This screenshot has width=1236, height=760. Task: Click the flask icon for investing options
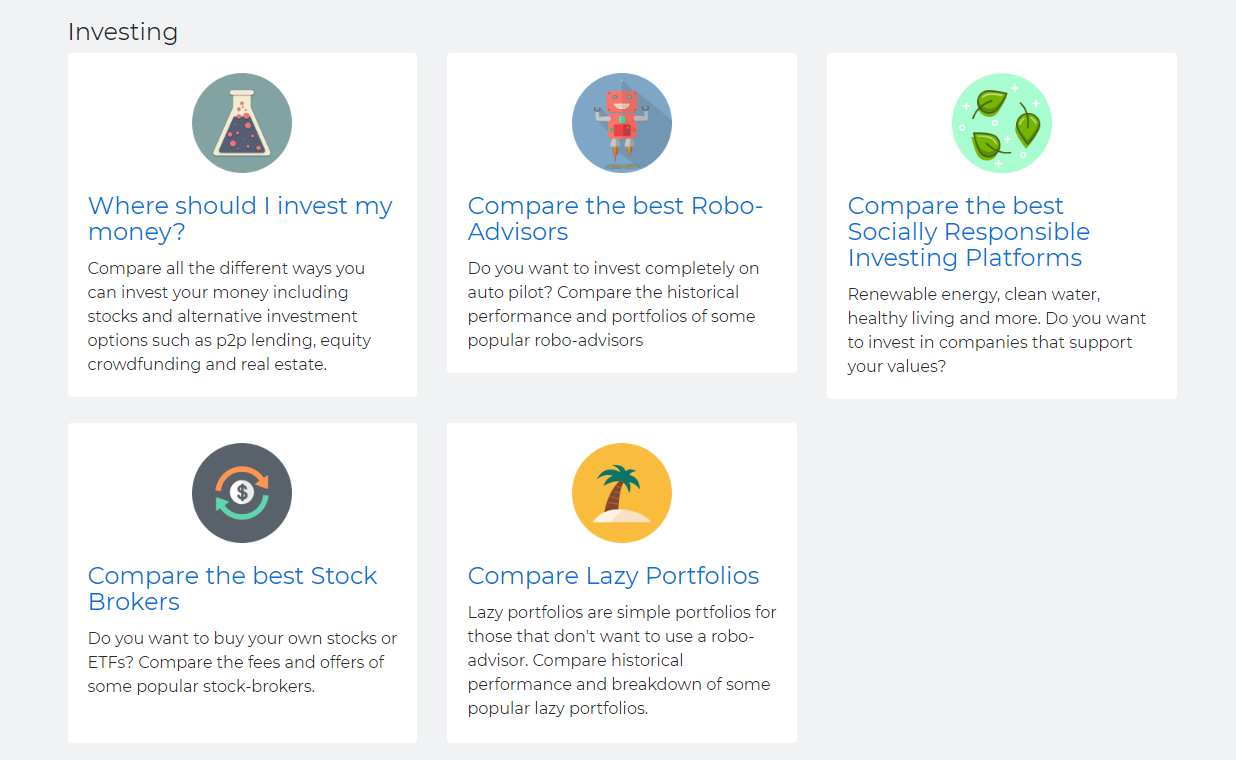pos(242,123)
